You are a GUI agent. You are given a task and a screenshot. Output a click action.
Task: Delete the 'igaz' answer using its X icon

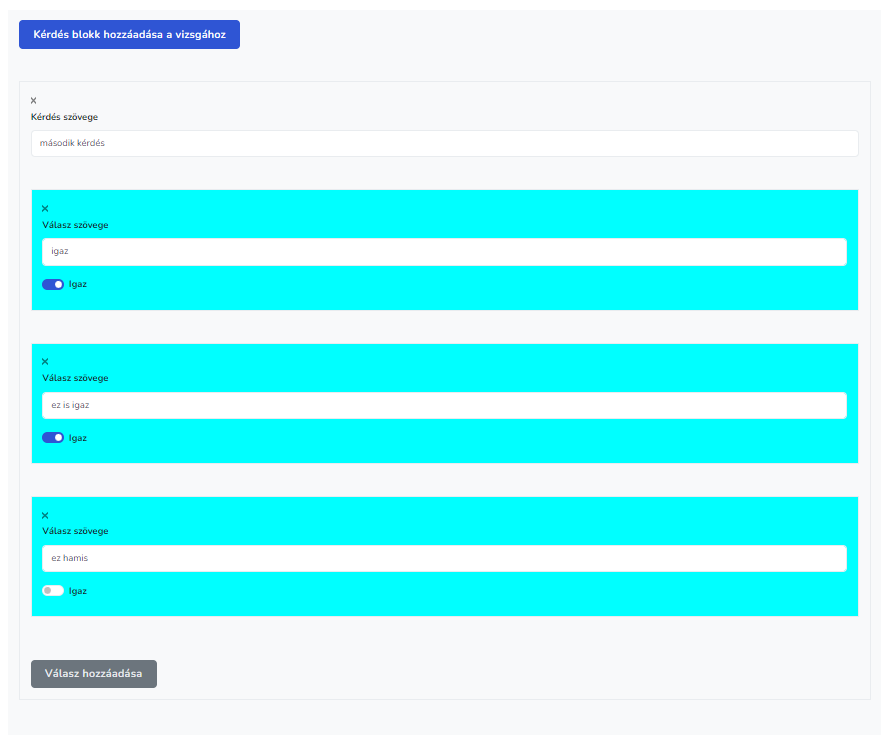pyautogui.click(x=45, y=208)
